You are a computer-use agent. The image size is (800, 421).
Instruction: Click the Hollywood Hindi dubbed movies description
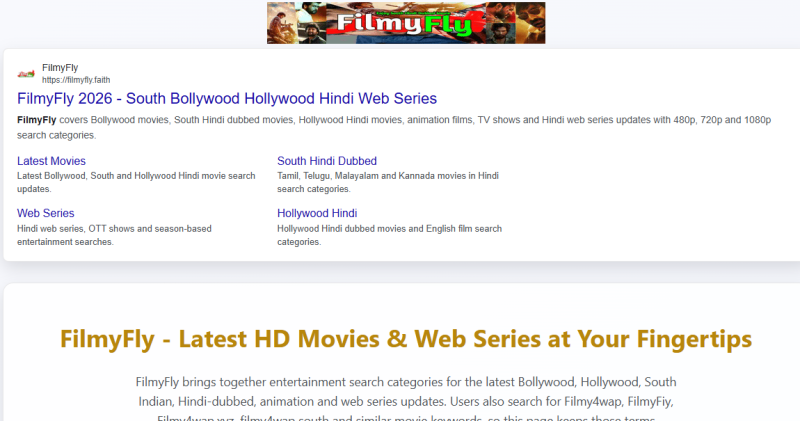coord(389,235)
